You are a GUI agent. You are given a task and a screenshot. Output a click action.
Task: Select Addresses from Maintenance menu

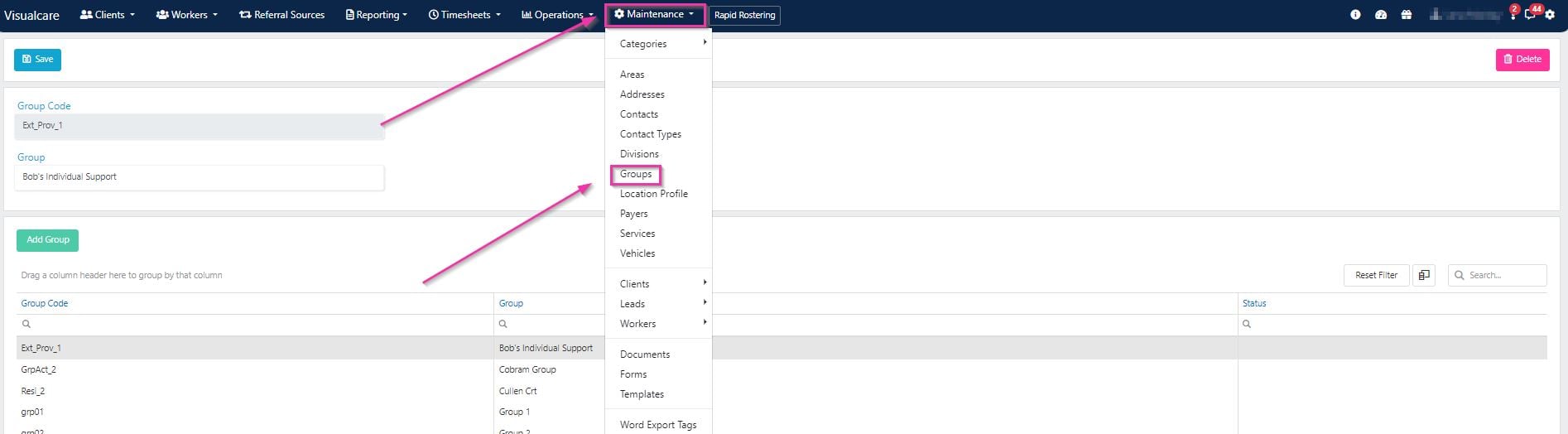[642, 94]
